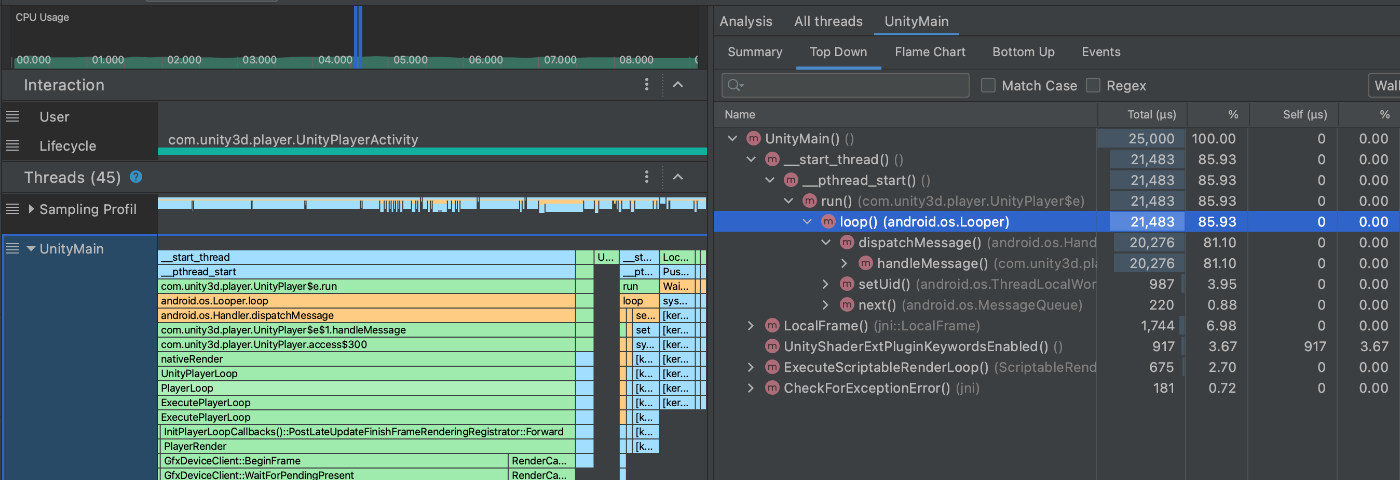Enable the Regex checkbox
Screen dimensions: 1400x480
pos(1093,86)
